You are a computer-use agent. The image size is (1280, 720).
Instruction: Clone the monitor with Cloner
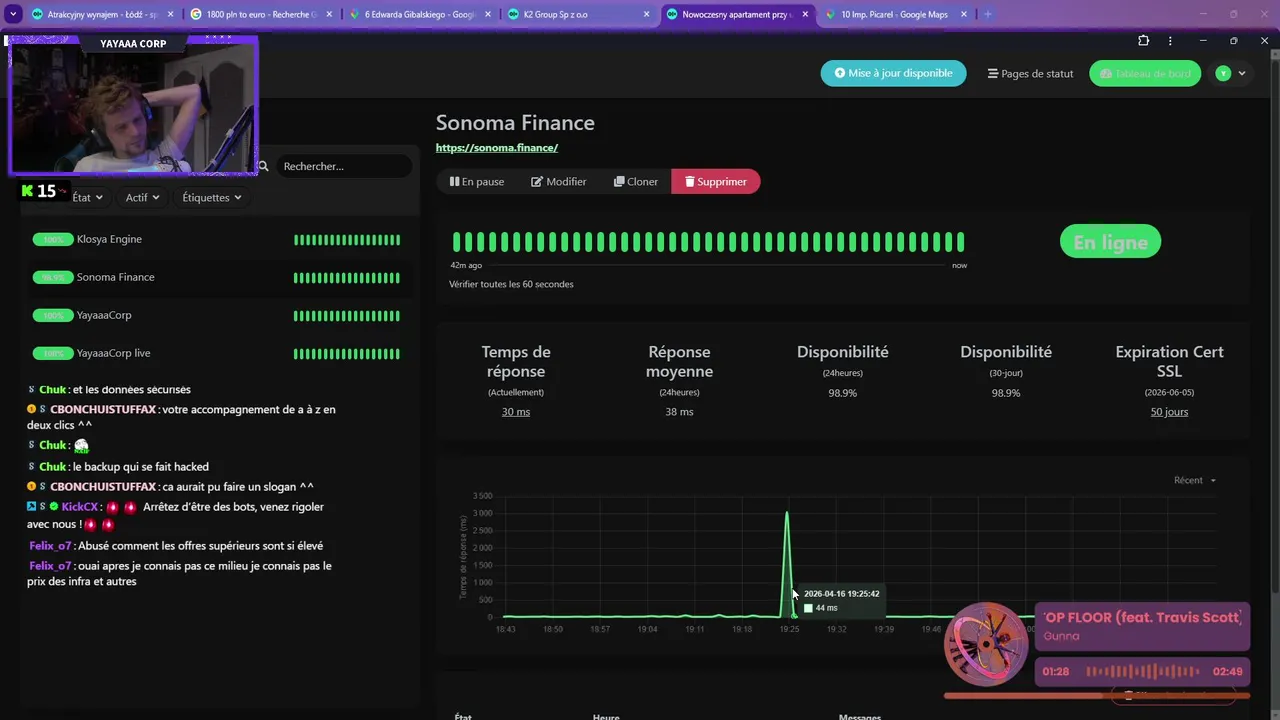click(635, 182)
